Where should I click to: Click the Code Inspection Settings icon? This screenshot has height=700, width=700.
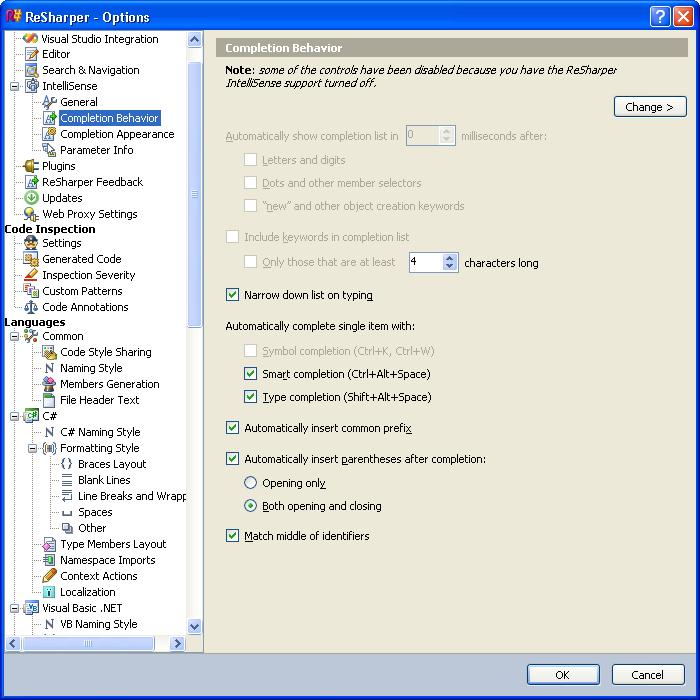(x=31, y=243)
